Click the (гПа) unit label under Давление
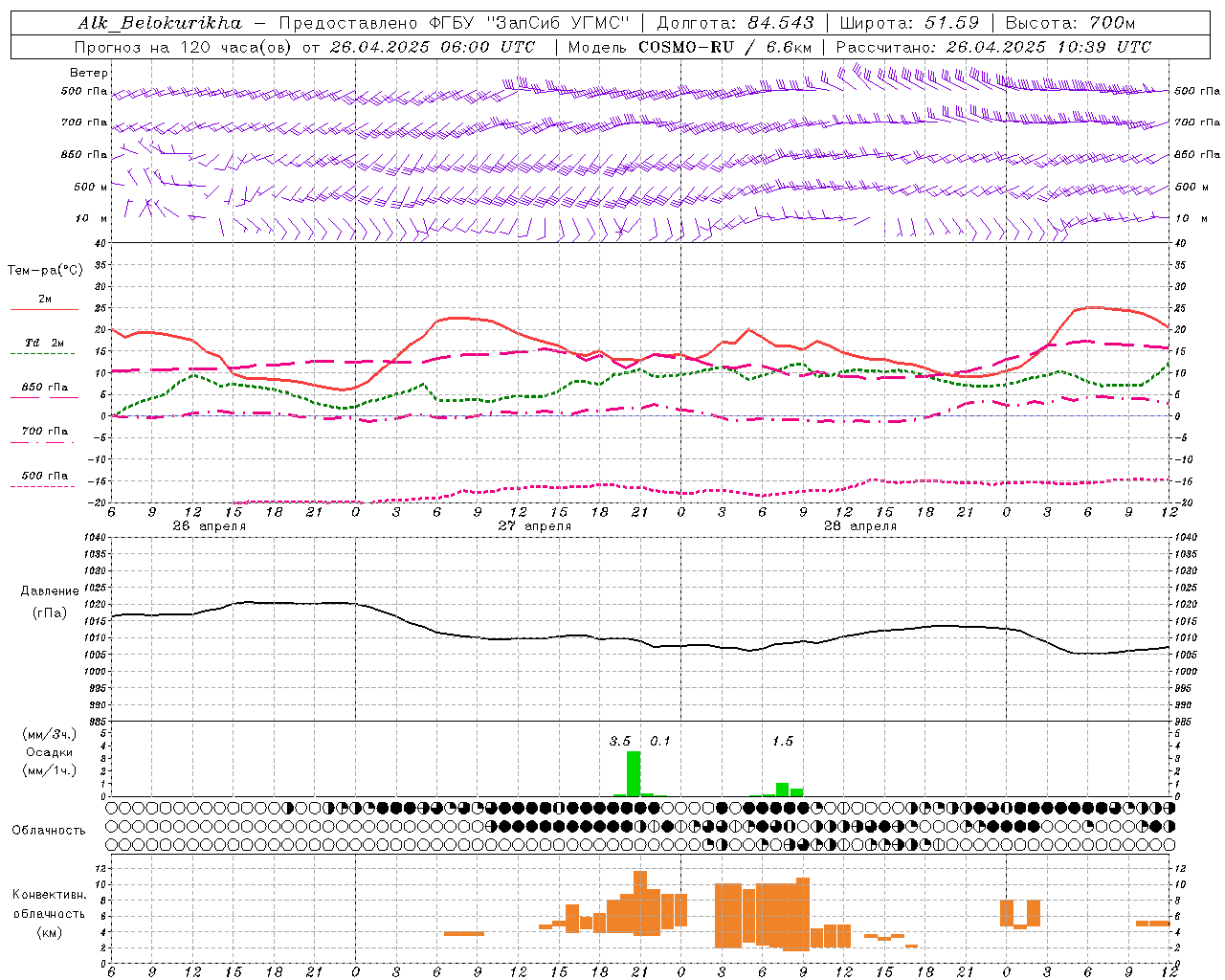 (x=50, y=612)
